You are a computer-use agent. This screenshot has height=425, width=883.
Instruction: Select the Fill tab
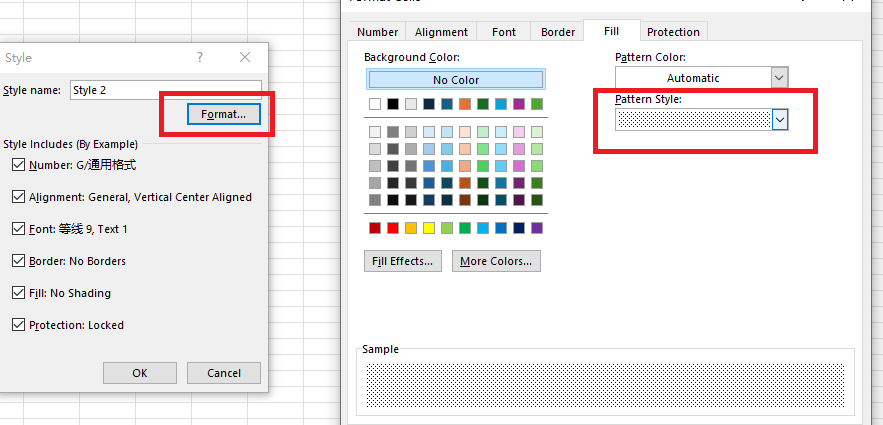[x=612, y=31]
